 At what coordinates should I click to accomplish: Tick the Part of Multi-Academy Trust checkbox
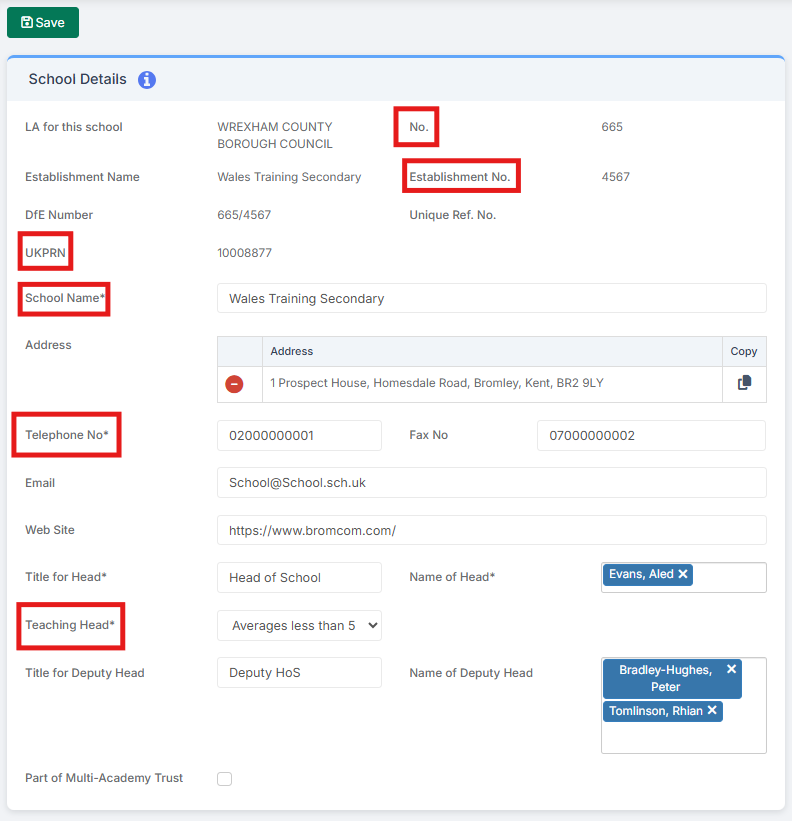(225, 779)
